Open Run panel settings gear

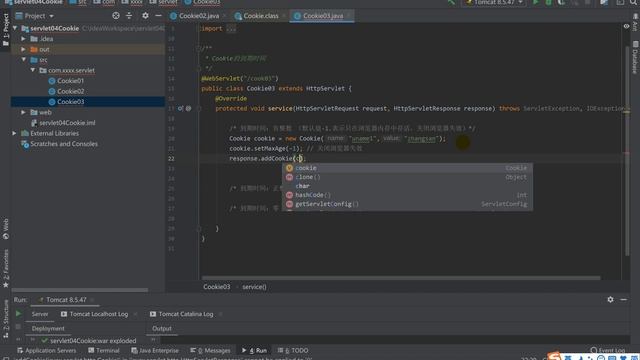point(610,300)
